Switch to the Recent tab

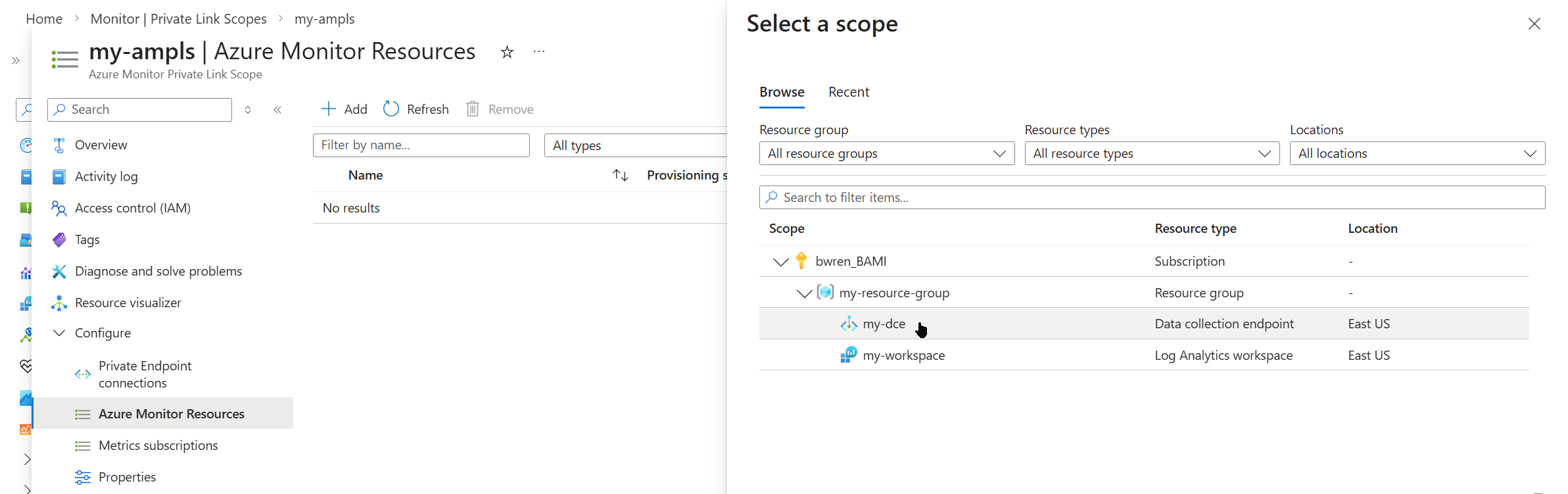tap(848, 92)
